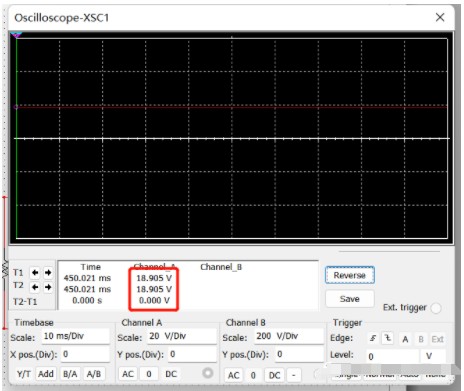Enable AC coupling for Channel A

pos(128,374)
